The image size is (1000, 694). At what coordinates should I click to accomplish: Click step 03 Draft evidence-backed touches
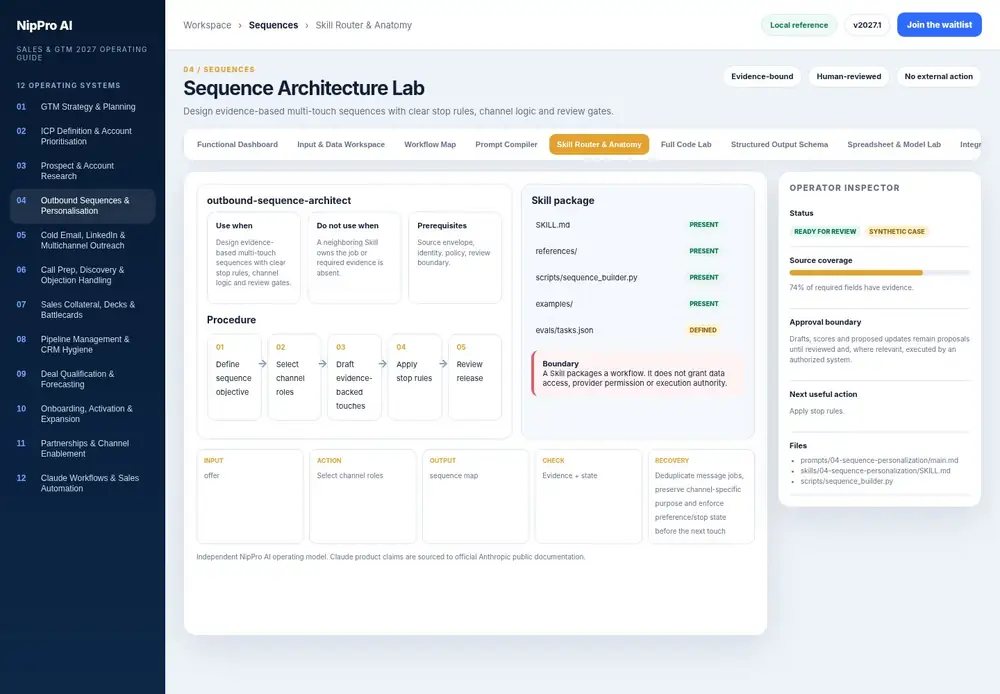click(x=355, y=377)
